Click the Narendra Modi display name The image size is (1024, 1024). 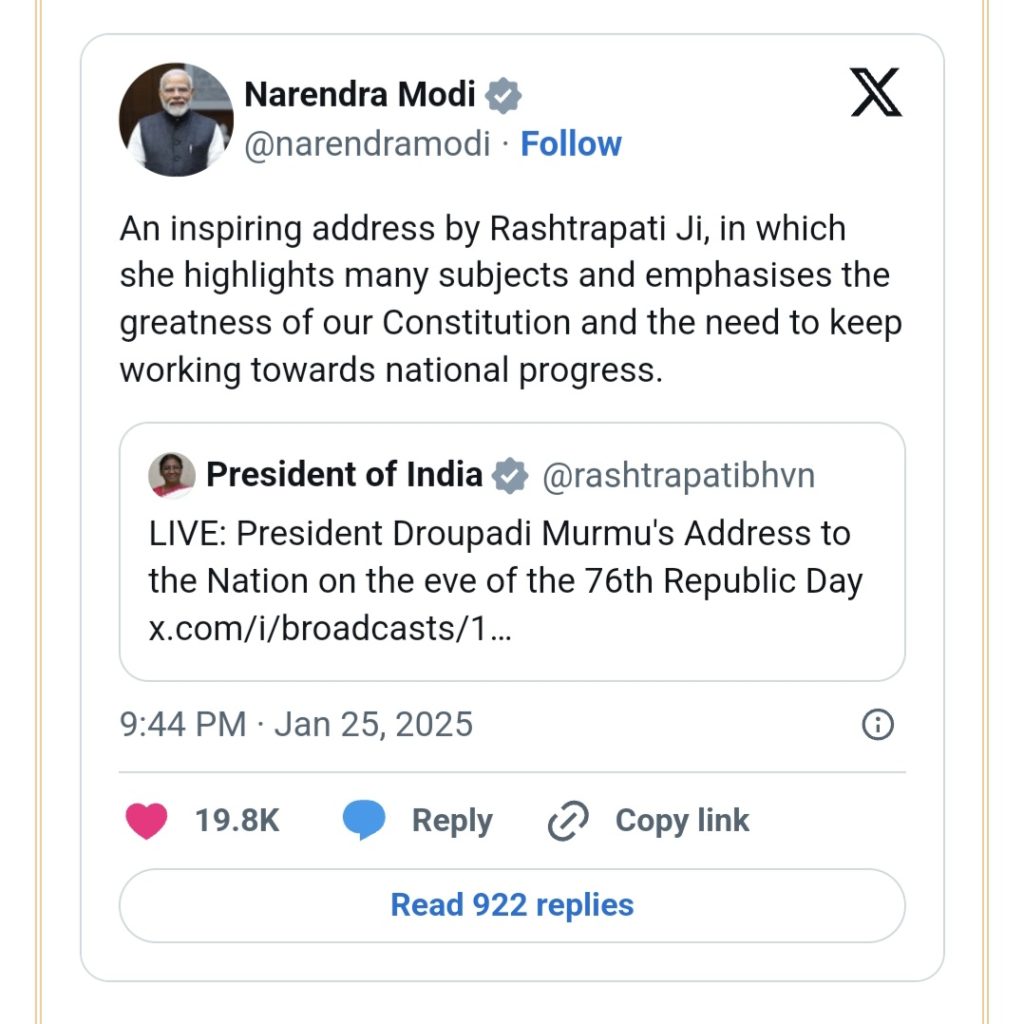tap(360, 95)
